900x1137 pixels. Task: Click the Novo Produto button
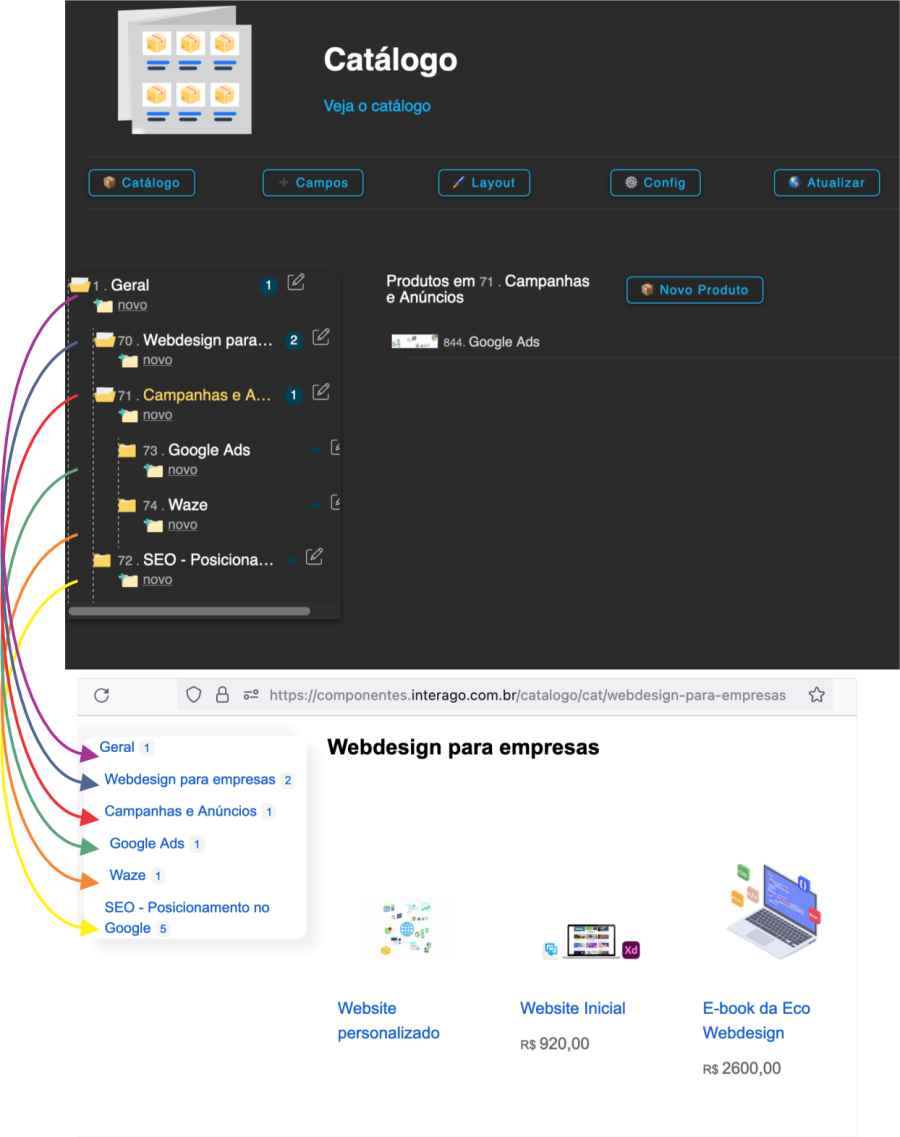point(694,290)
